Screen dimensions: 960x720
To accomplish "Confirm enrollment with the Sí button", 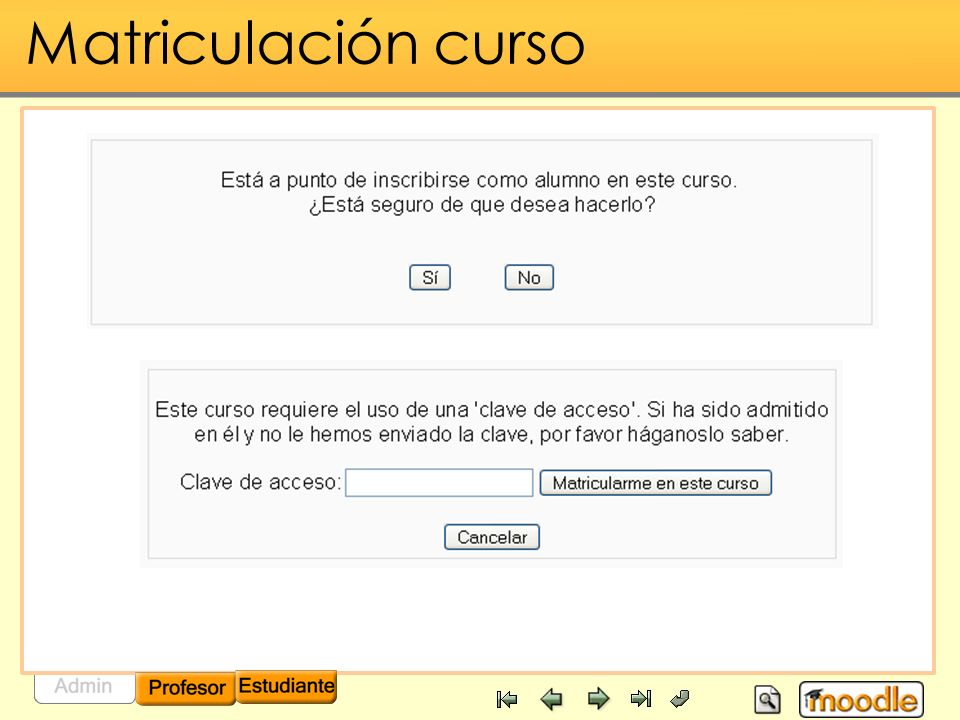I will (430, 277).
